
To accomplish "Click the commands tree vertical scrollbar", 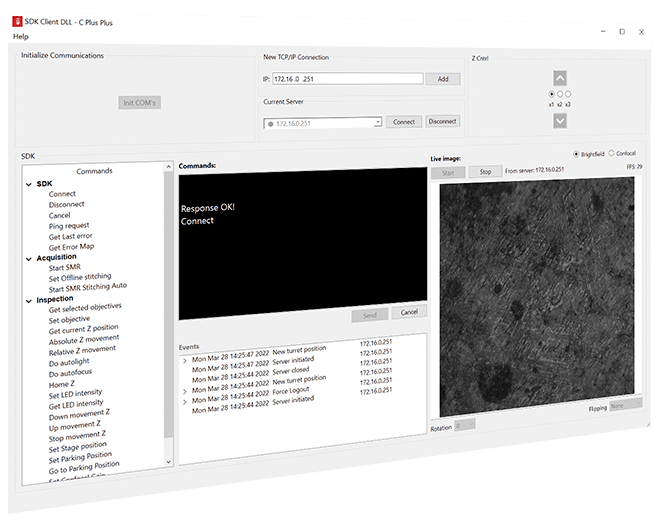I will point(168,303).
